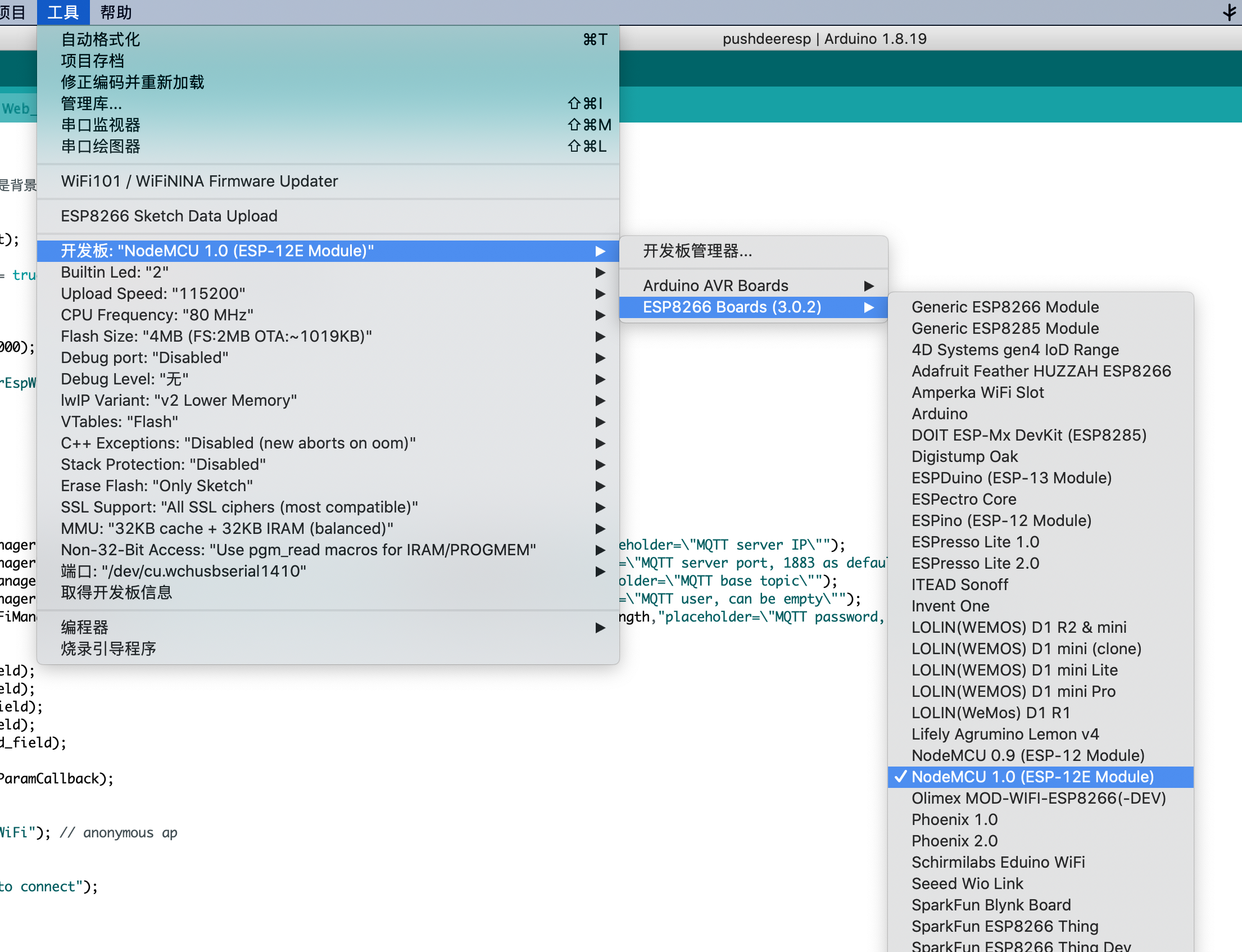
Task: Select LOLIN(WEMOS) D1 mini (clone)
Action: tap(1041, 649)
